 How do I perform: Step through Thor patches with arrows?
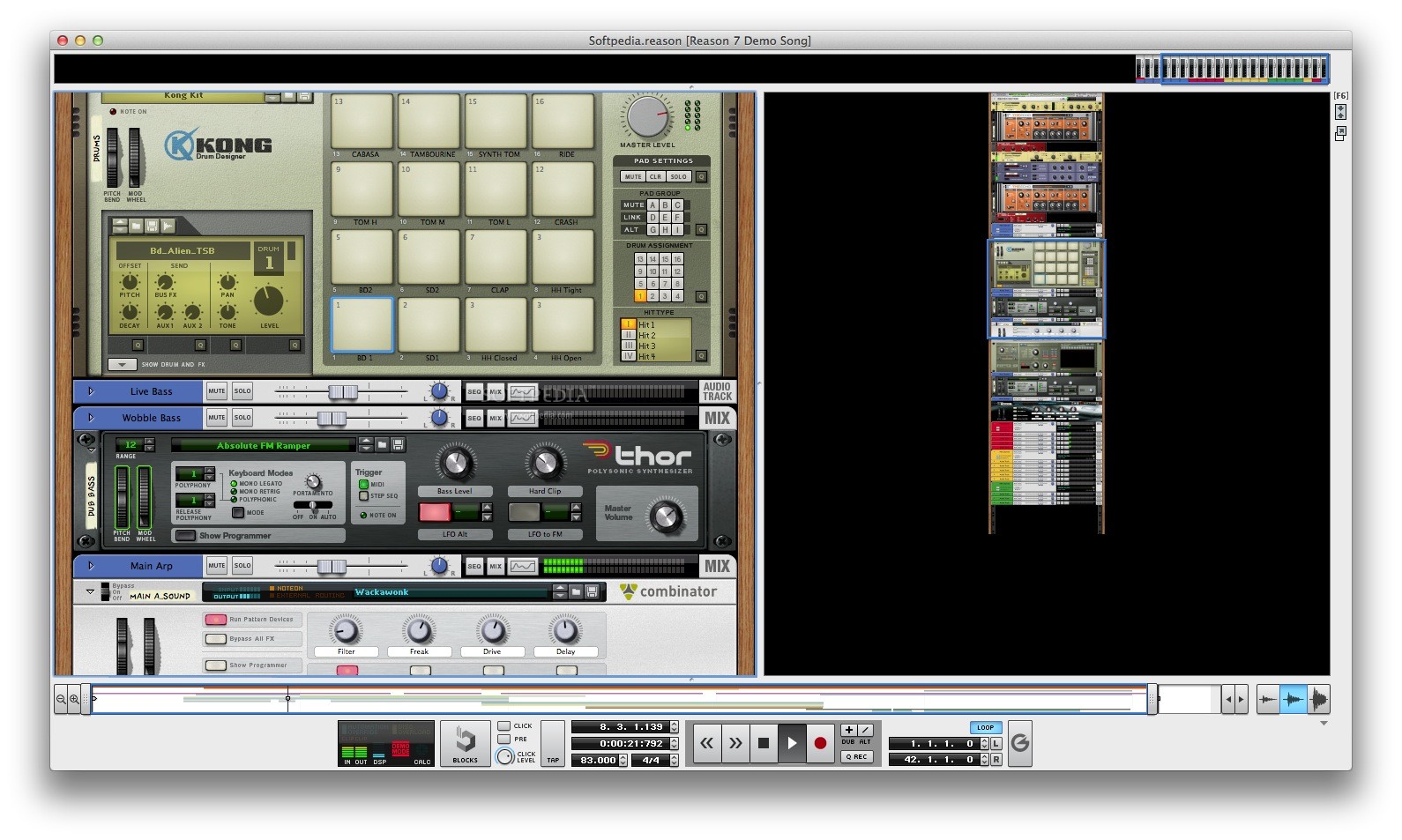click(366, 445)
